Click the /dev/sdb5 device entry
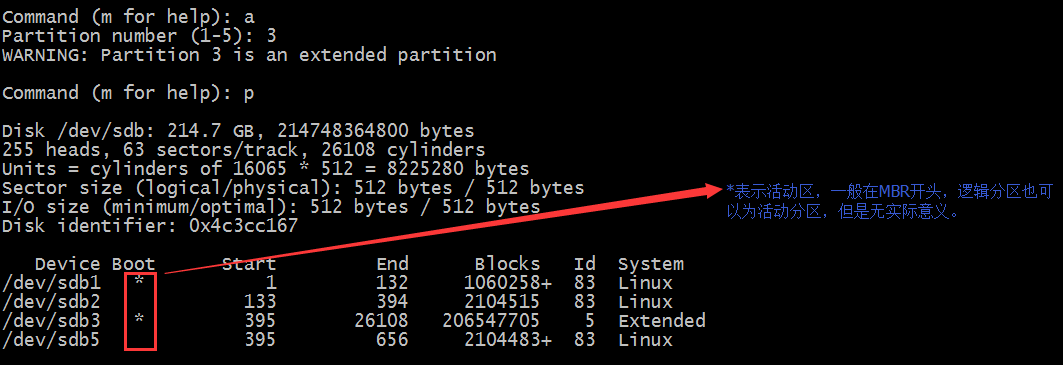 point(52,340)
